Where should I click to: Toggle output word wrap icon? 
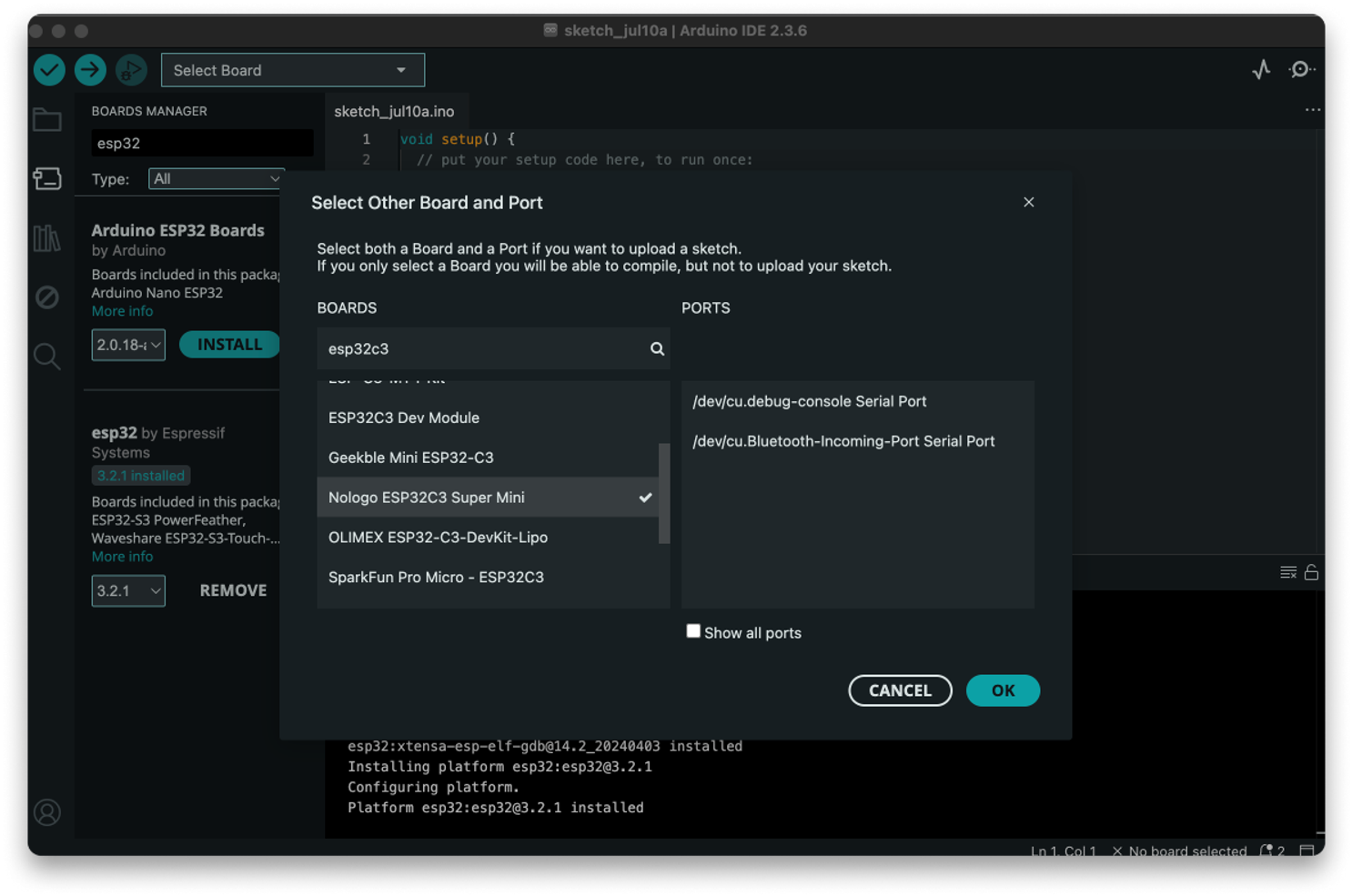pyautogui.click(x=1288, y=572)
